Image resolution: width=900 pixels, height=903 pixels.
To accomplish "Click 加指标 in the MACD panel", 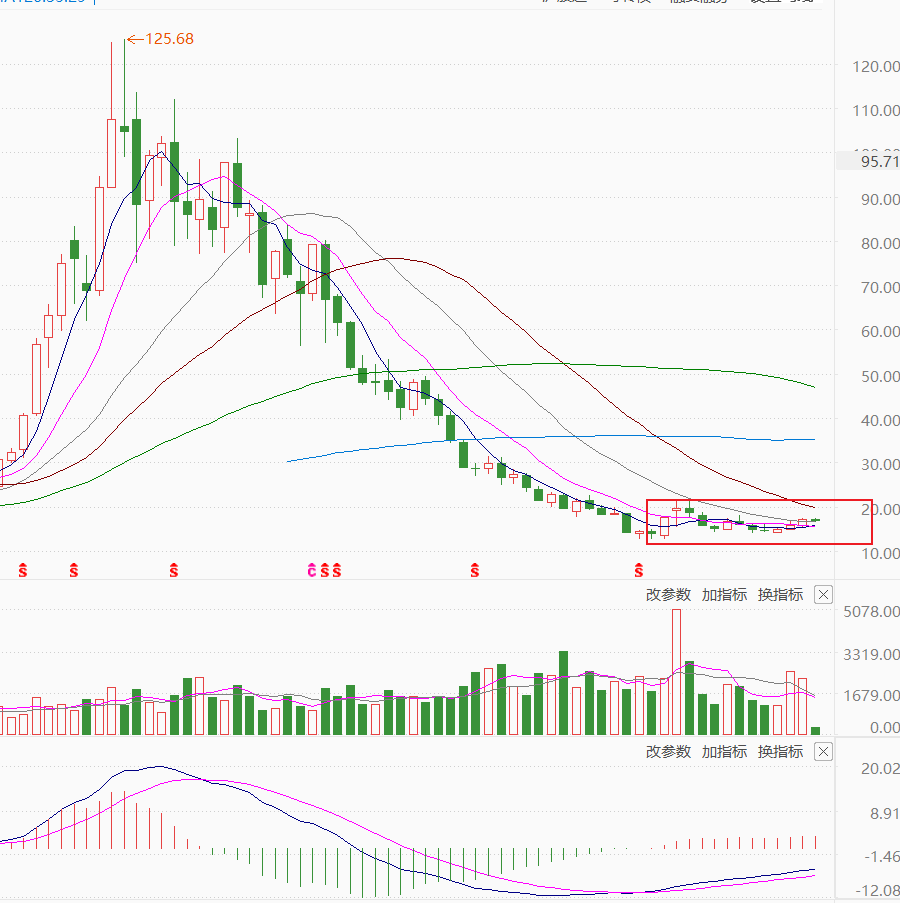I will 724,752.
